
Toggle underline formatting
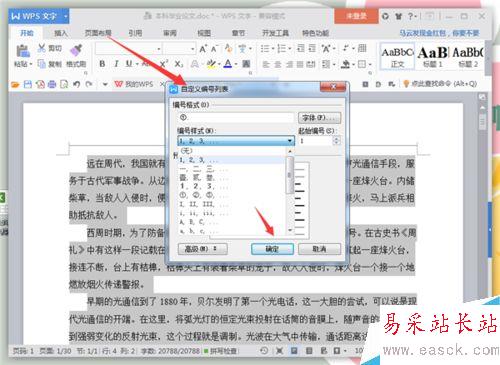[x=129, y=64]
